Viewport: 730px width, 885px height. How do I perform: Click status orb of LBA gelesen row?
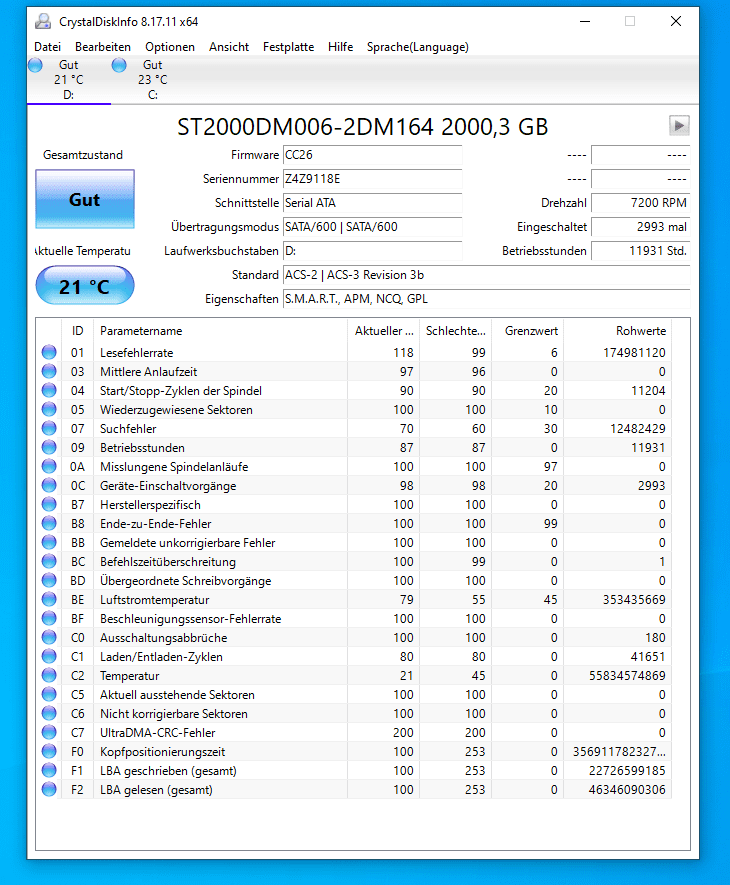(x=49, y=790)
